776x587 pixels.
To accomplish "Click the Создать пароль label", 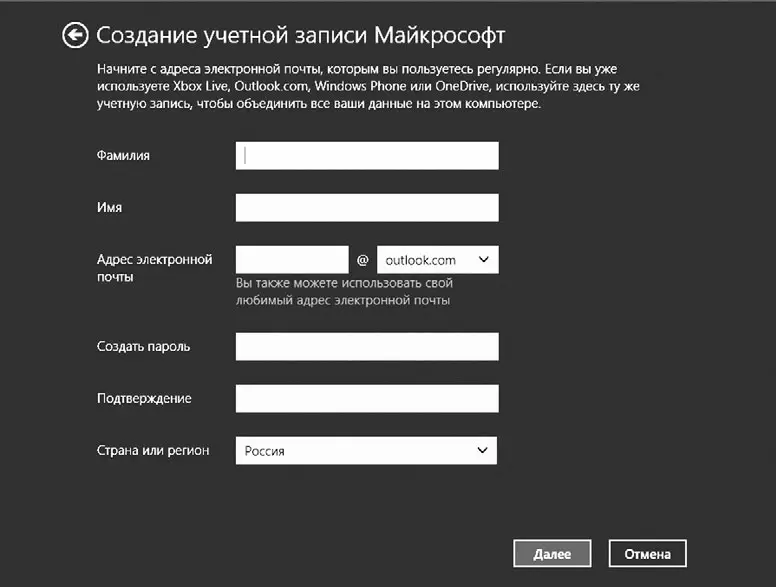I will click(143, 346).
